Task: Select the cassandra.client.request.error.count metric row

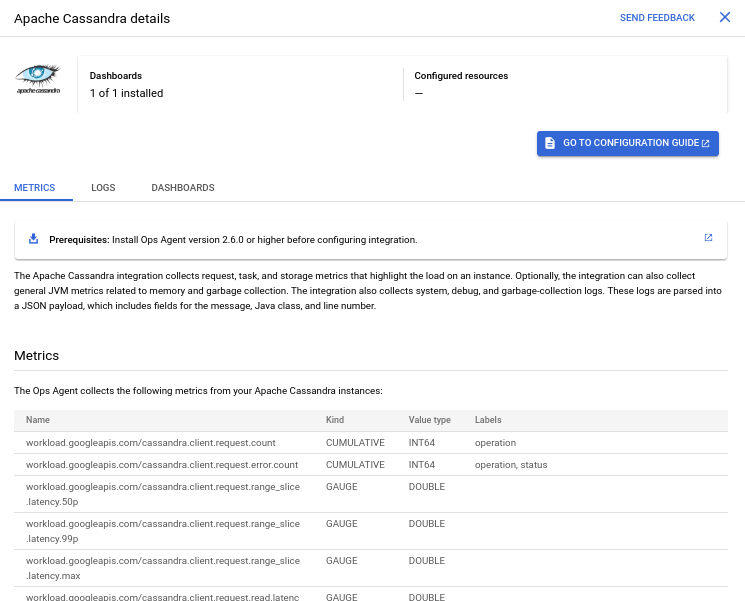Action: click(x=162, y=465)
